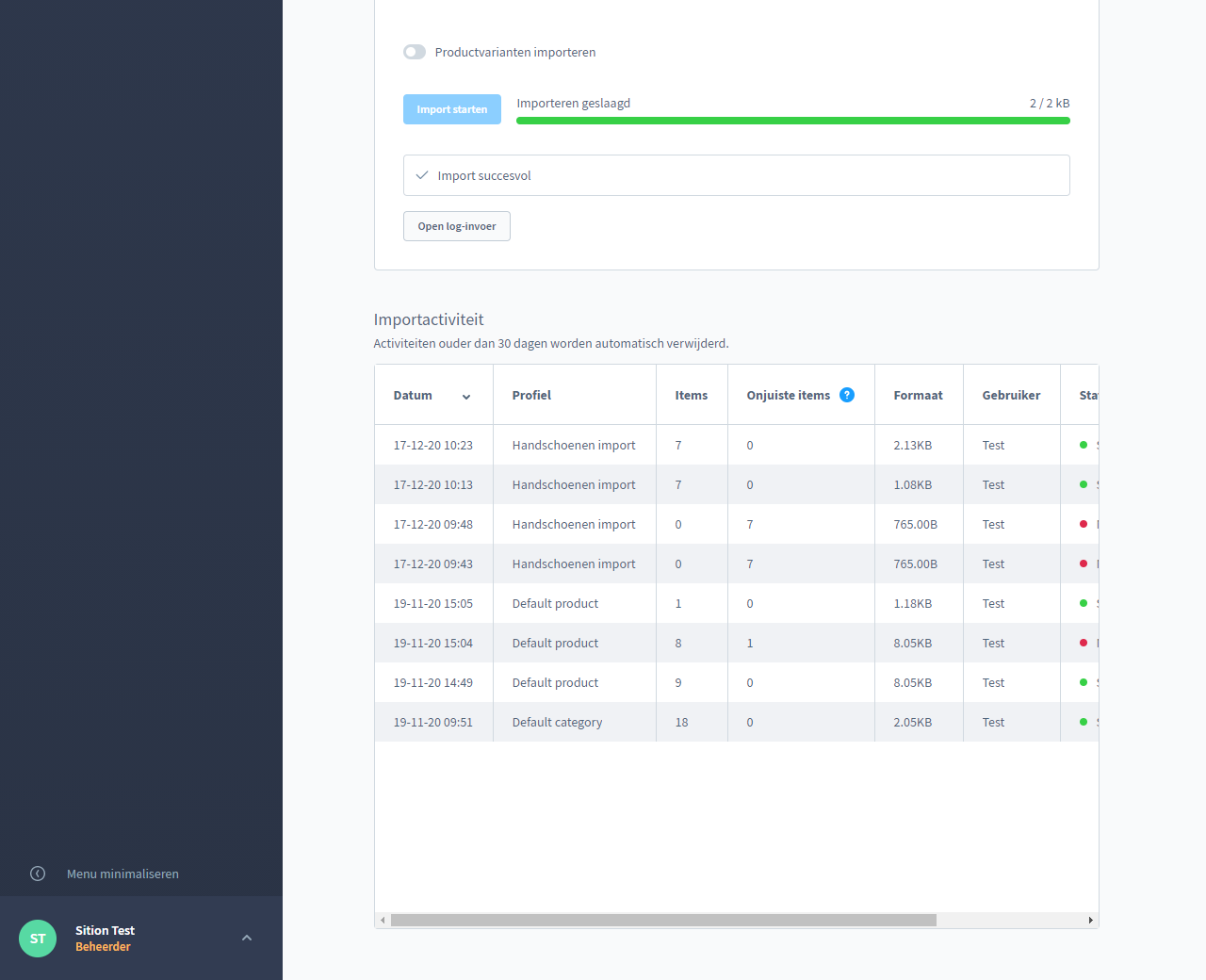Click the green import progress bar
Image resolution: width=1206 pixels, height=980 pixels.
(x=792, y=121)
